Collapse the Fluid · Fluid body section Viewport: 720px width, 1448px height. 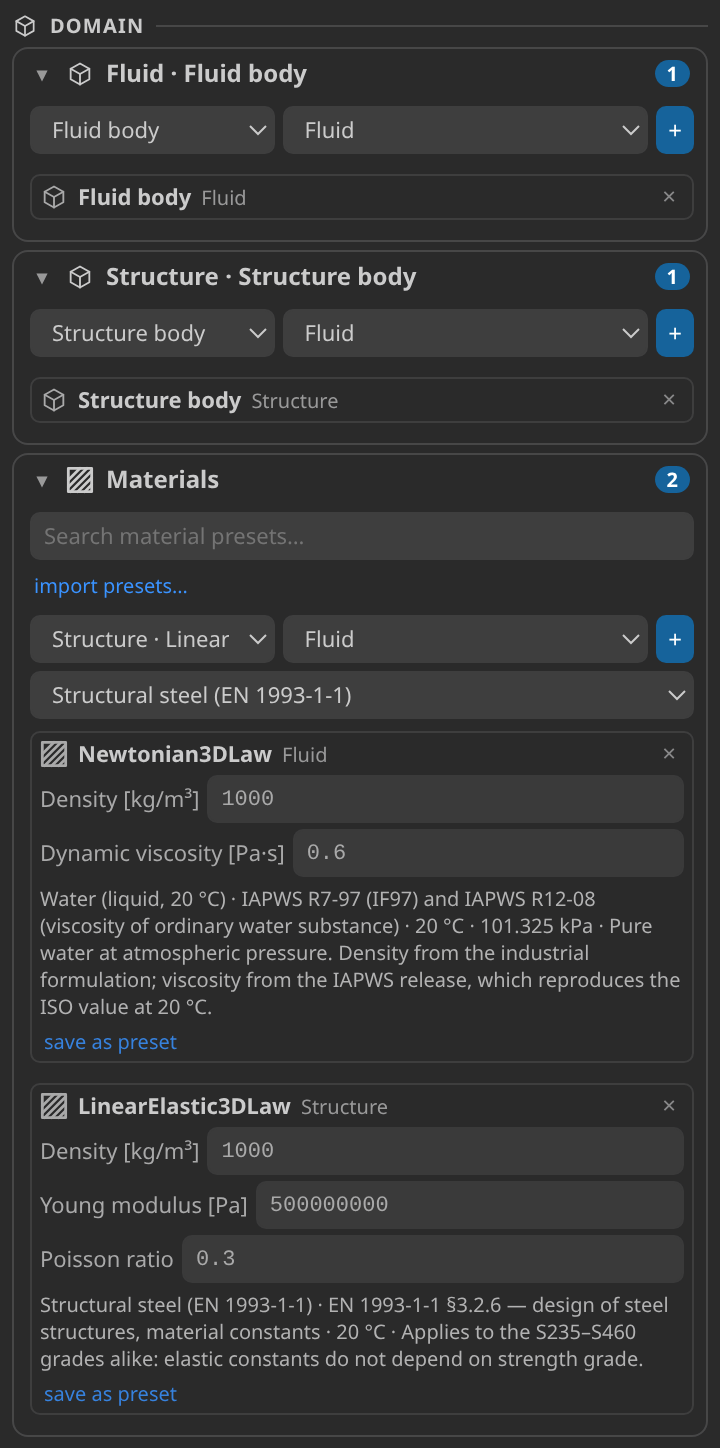42,75
